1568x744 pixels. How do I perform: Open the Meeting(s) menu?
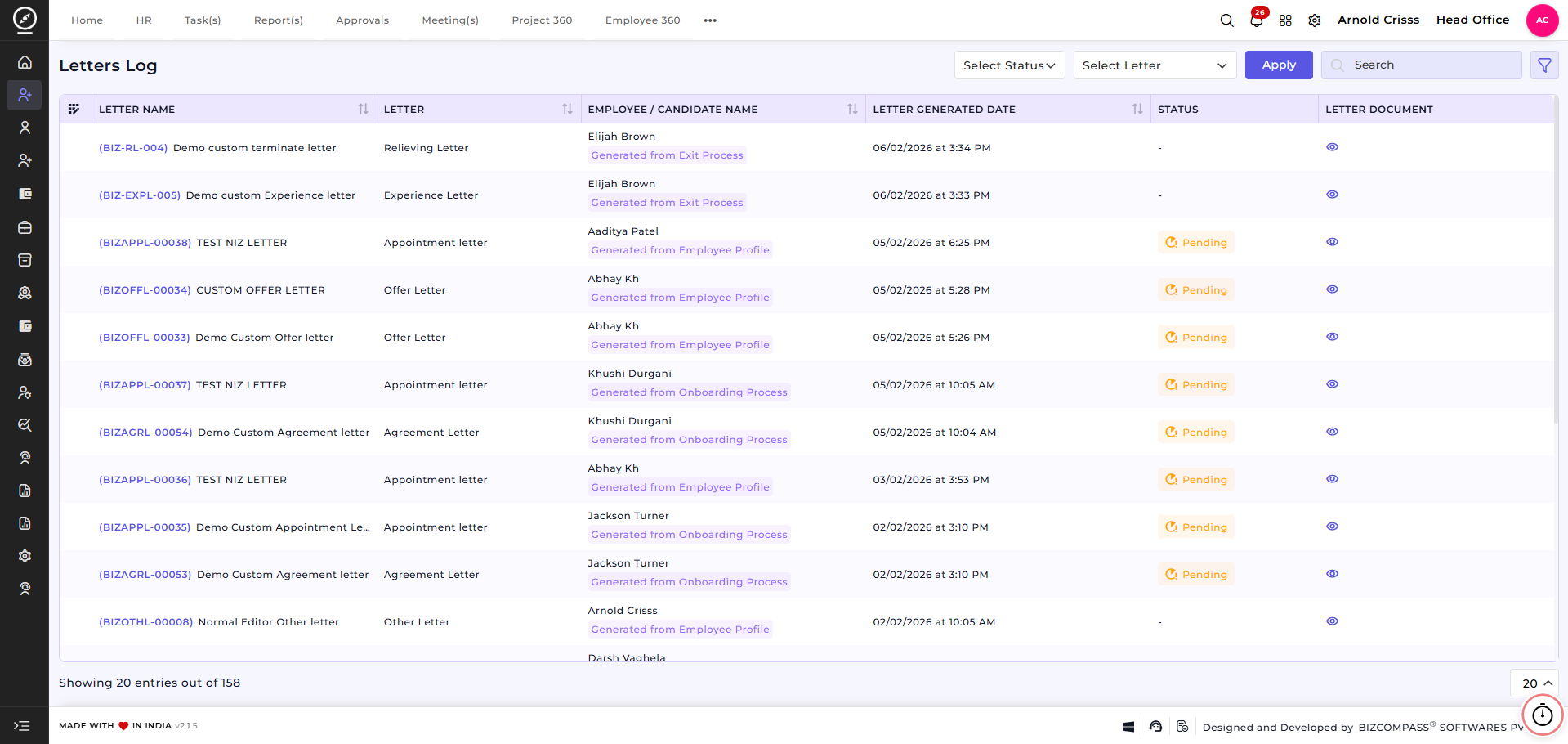[x=450, y=20]
